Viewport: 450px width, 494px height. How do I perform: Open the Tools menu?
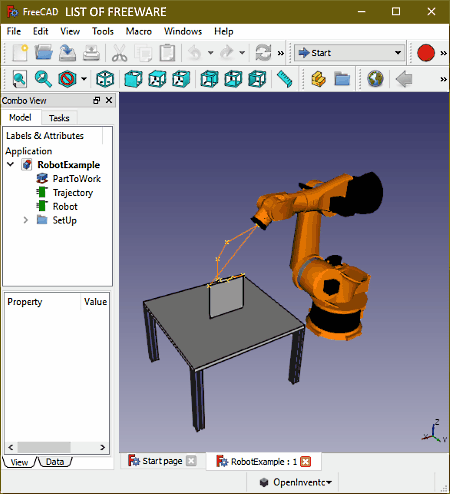click(x=103, y=31)
